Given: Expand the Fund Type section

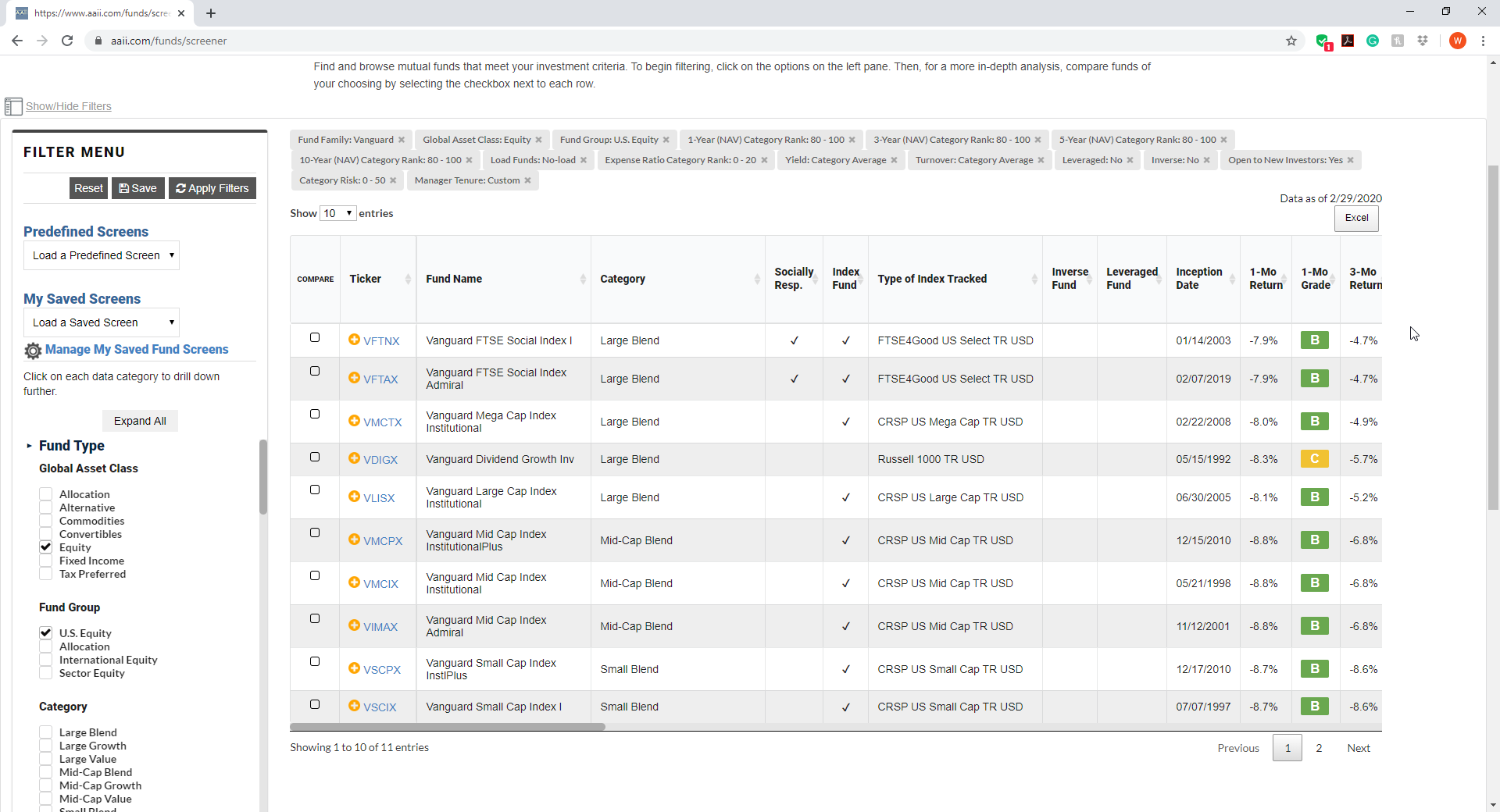Looking at the screenshot, I should 29,446.
